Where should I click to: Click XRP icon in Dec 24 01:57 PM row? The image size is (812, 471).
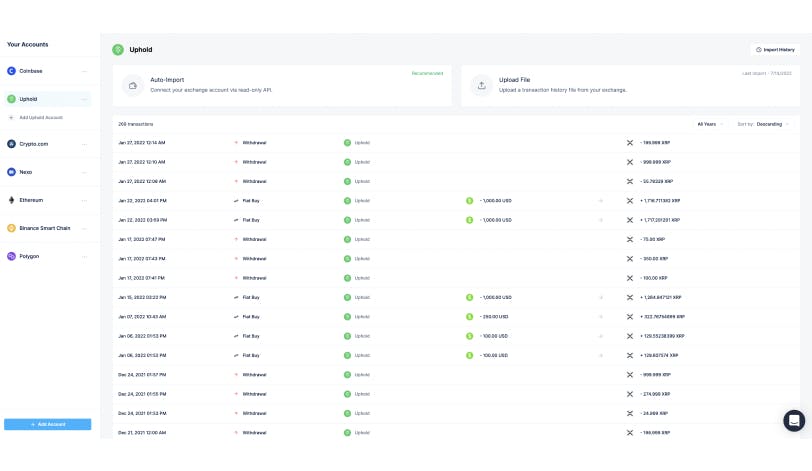pos(630,375)
